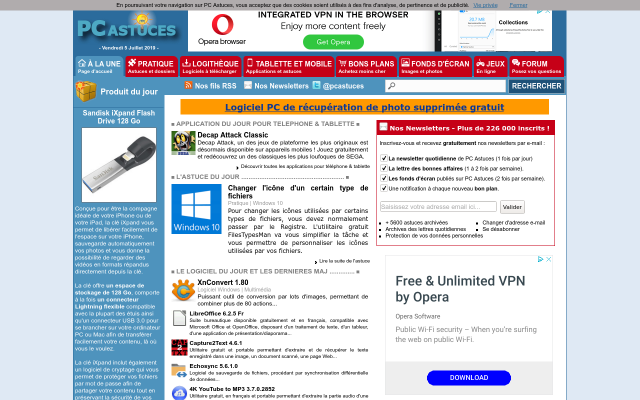Open Protection de vos données personnelles link
This screenshot has height=400, width=640.
tap(434, 236)
